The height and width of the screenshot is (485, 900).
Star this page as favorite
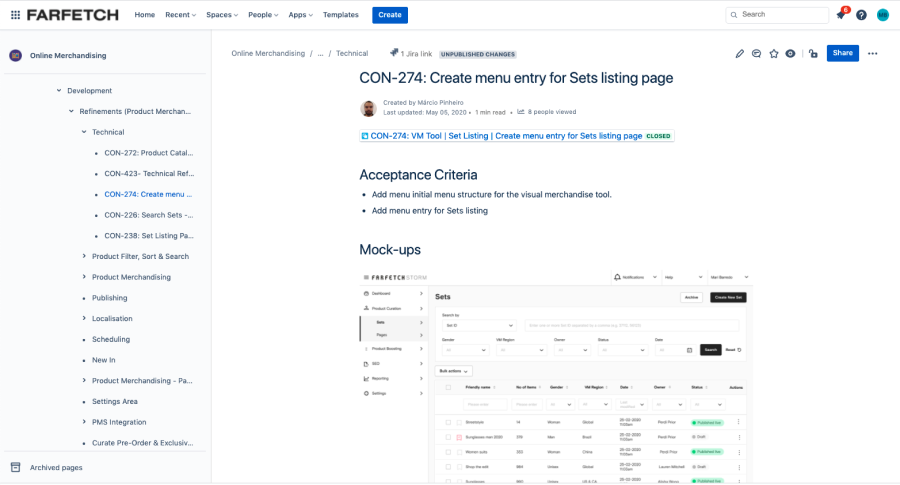coord(774,54)
